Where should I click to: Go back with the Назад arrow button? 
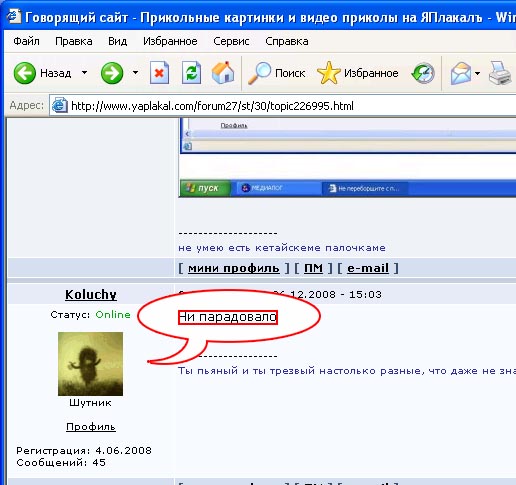point(42,73)
